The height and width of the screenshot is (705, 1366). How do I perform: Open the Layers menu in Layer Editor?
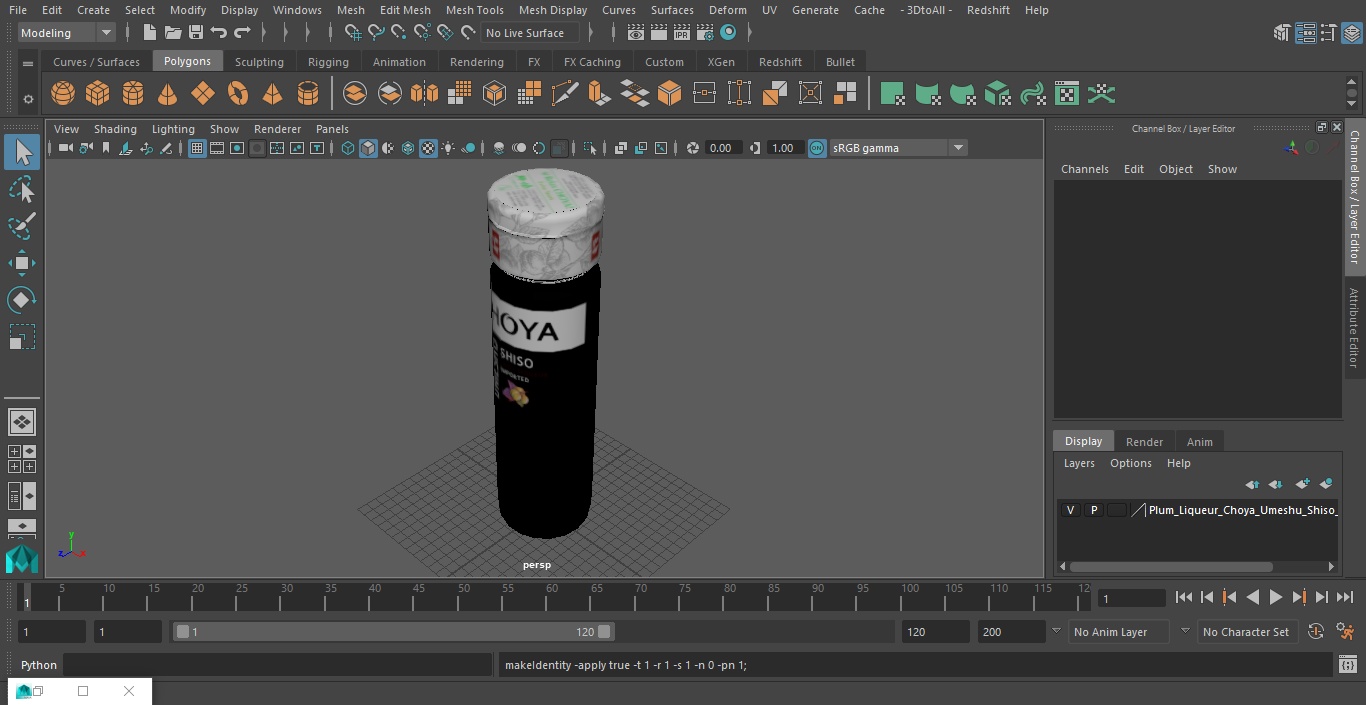tap(1079, 463)
